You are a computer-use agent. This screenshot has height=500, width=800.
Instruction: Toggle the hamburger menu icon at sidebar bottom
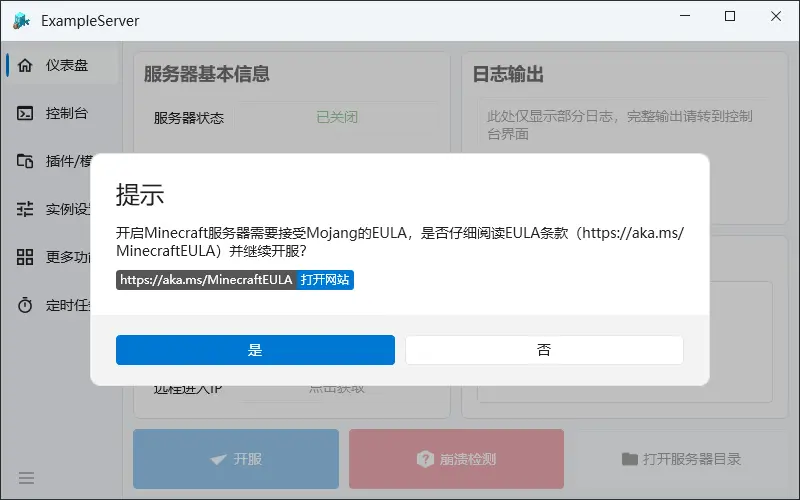coord(27,478)
